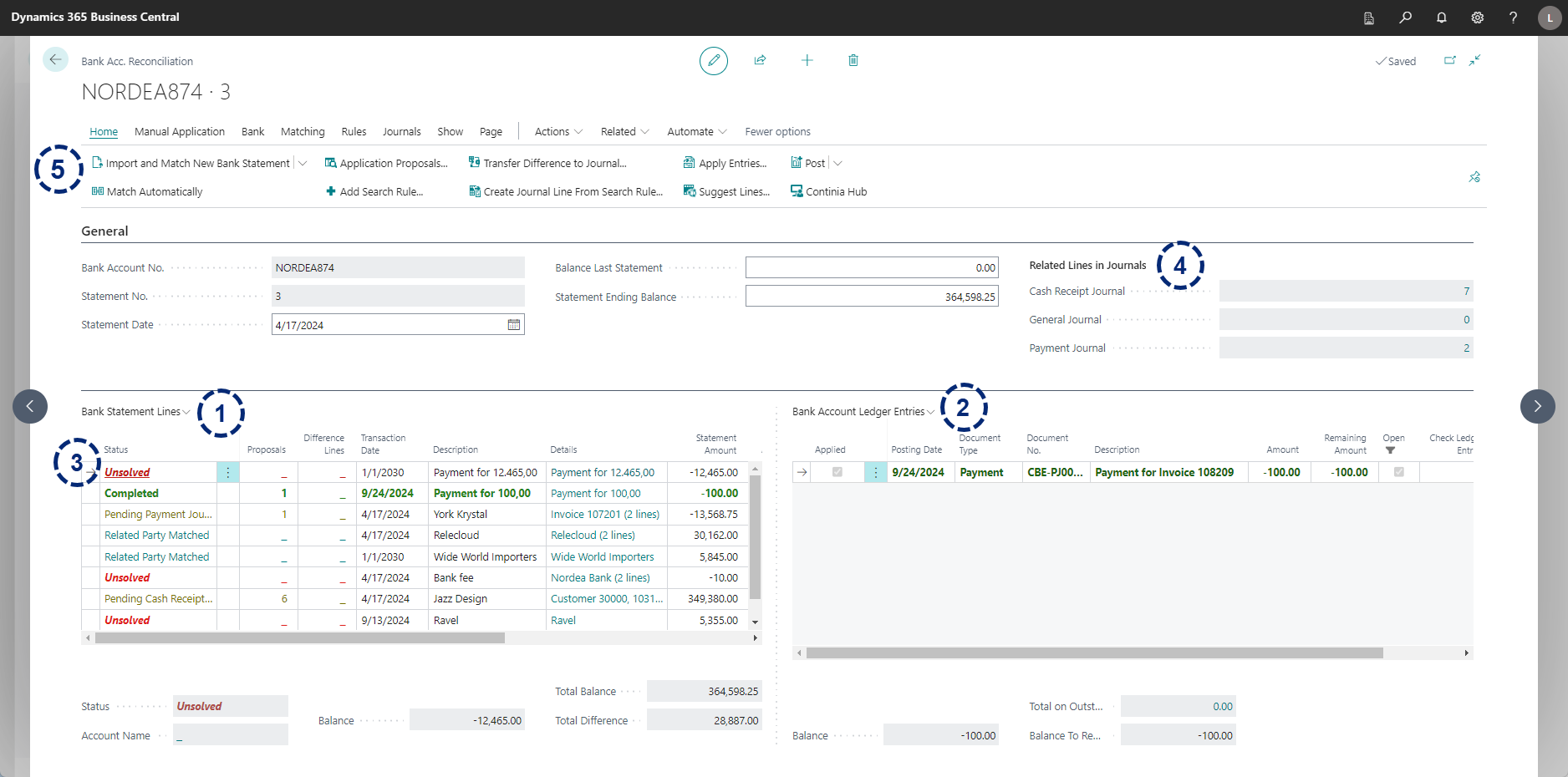Viewport: 1568px width, 777px height.
Task: Select the Home tab
Action: click(x=104, y=131)
